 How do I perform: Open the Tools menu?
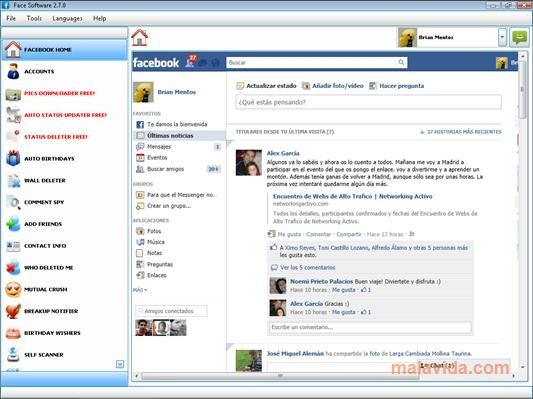[34, 18]
